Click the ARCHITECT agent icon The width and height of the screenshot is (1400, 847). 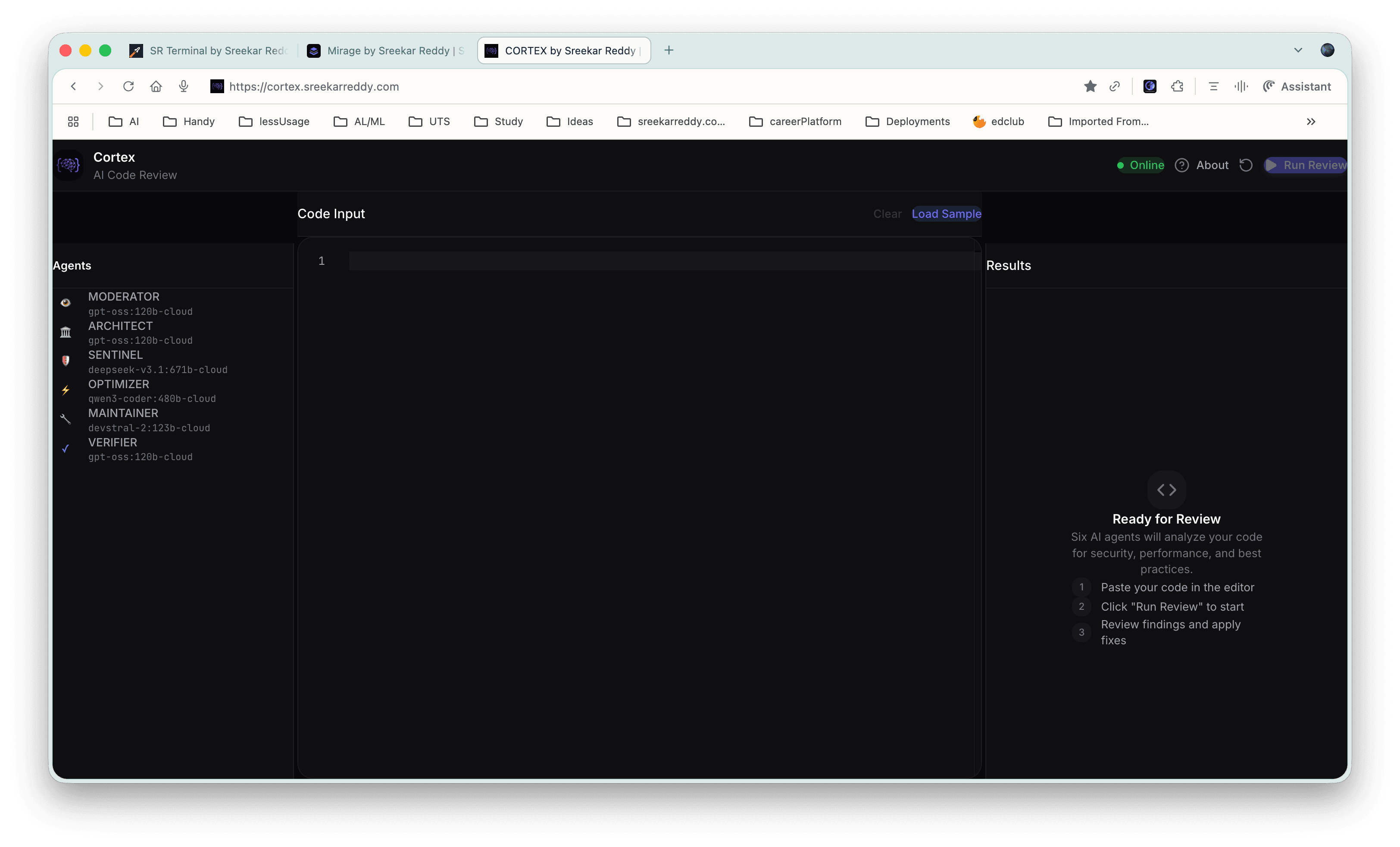(66, 332)
